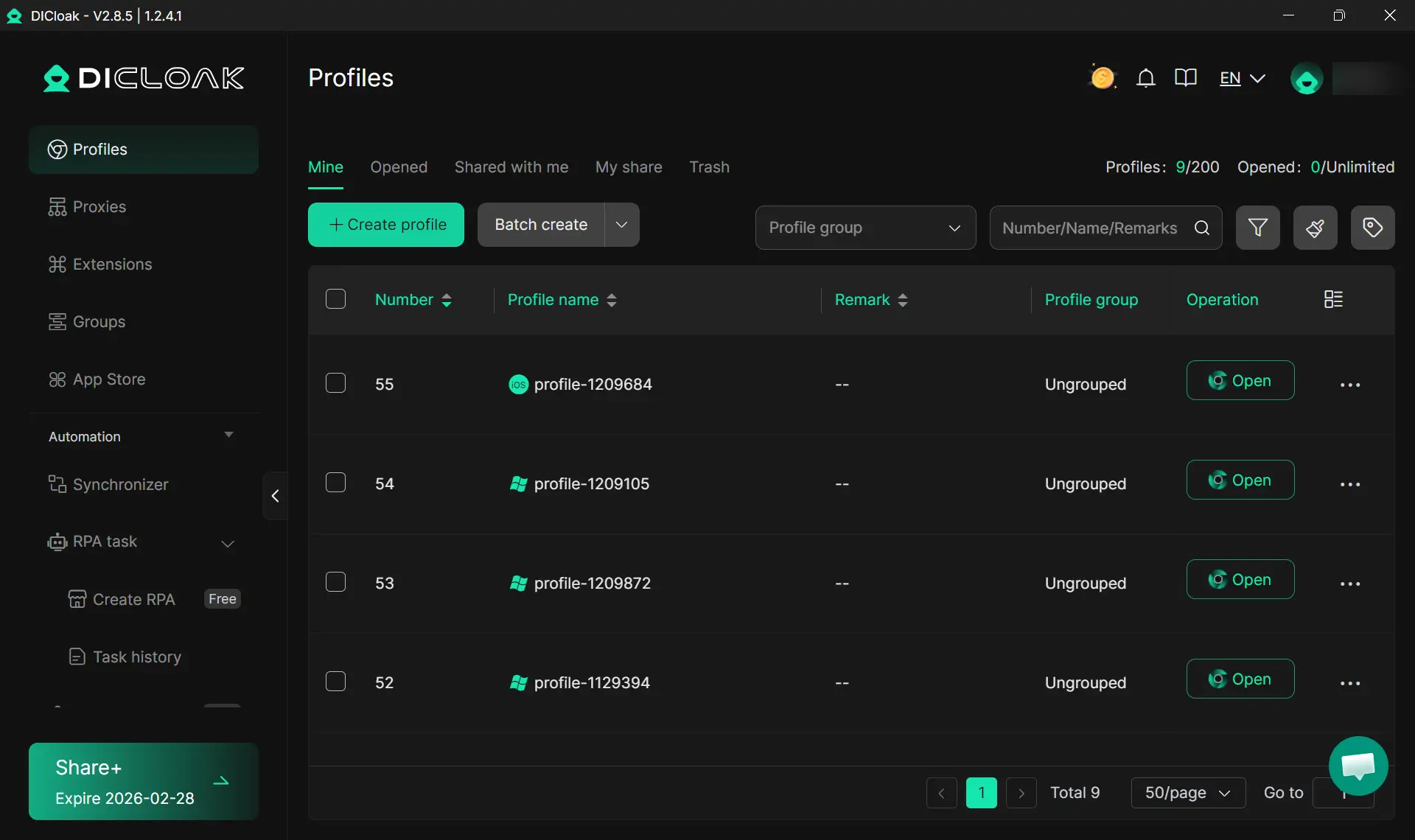
Task: Click the Number/Name/Remarks search field
Action: coord(1091,228)
